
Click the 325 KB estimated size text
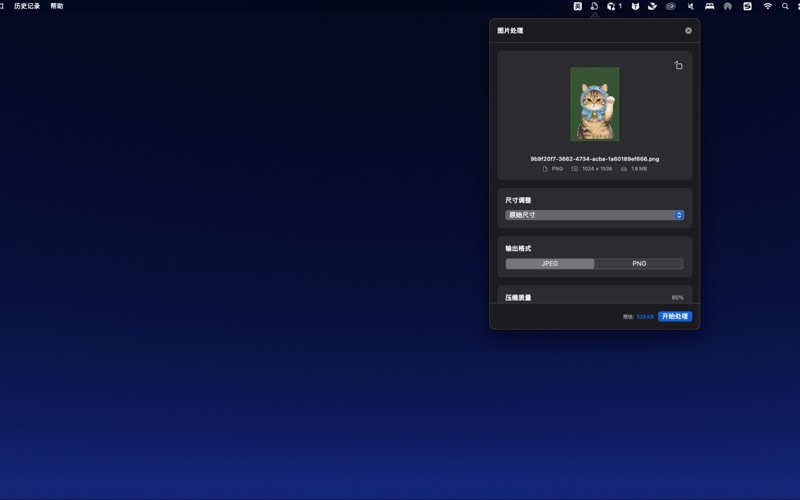(645, 317)
